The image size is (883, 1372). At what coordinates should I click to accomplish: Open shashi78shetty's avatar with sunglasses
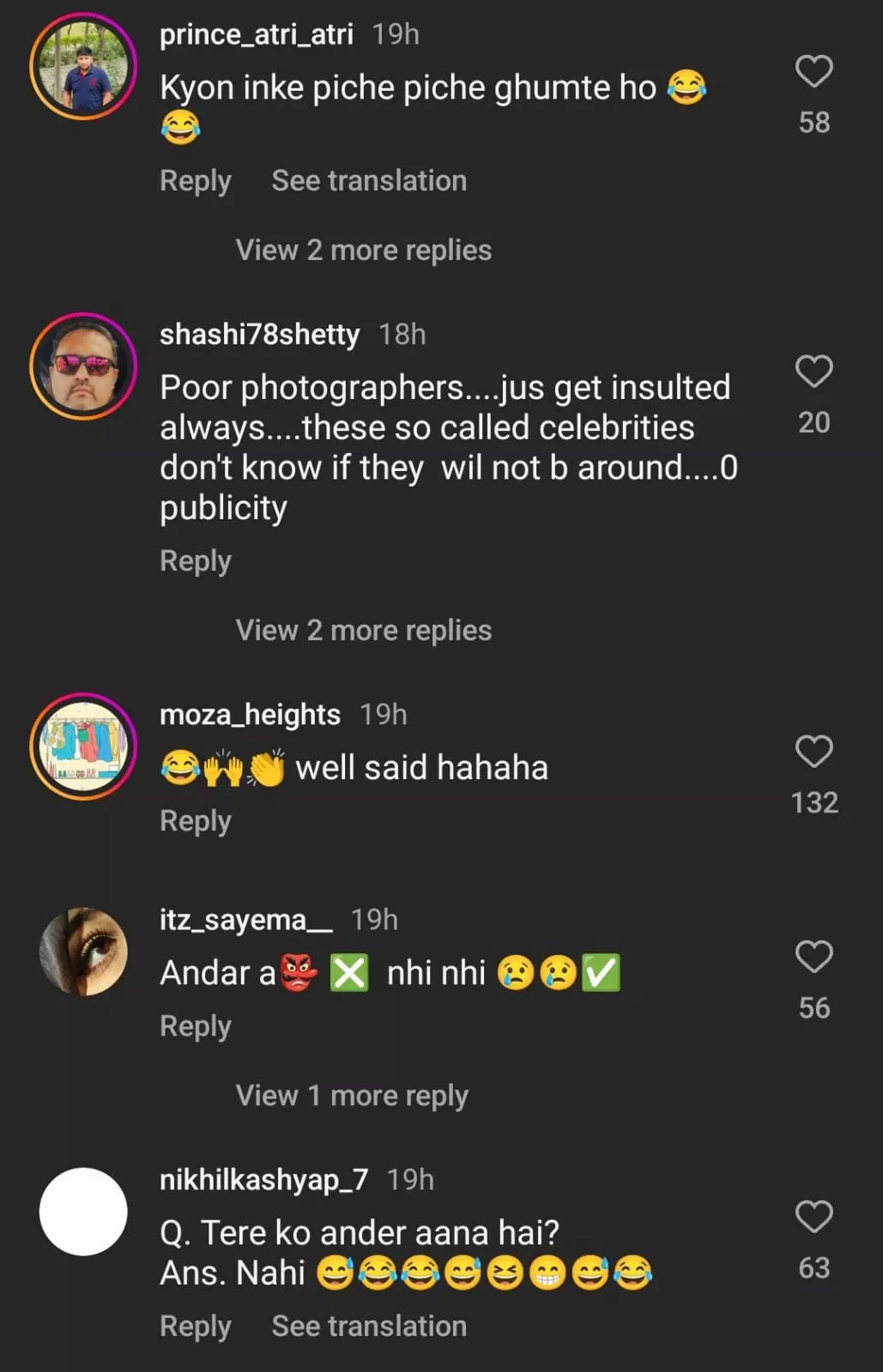click(83, 366)
